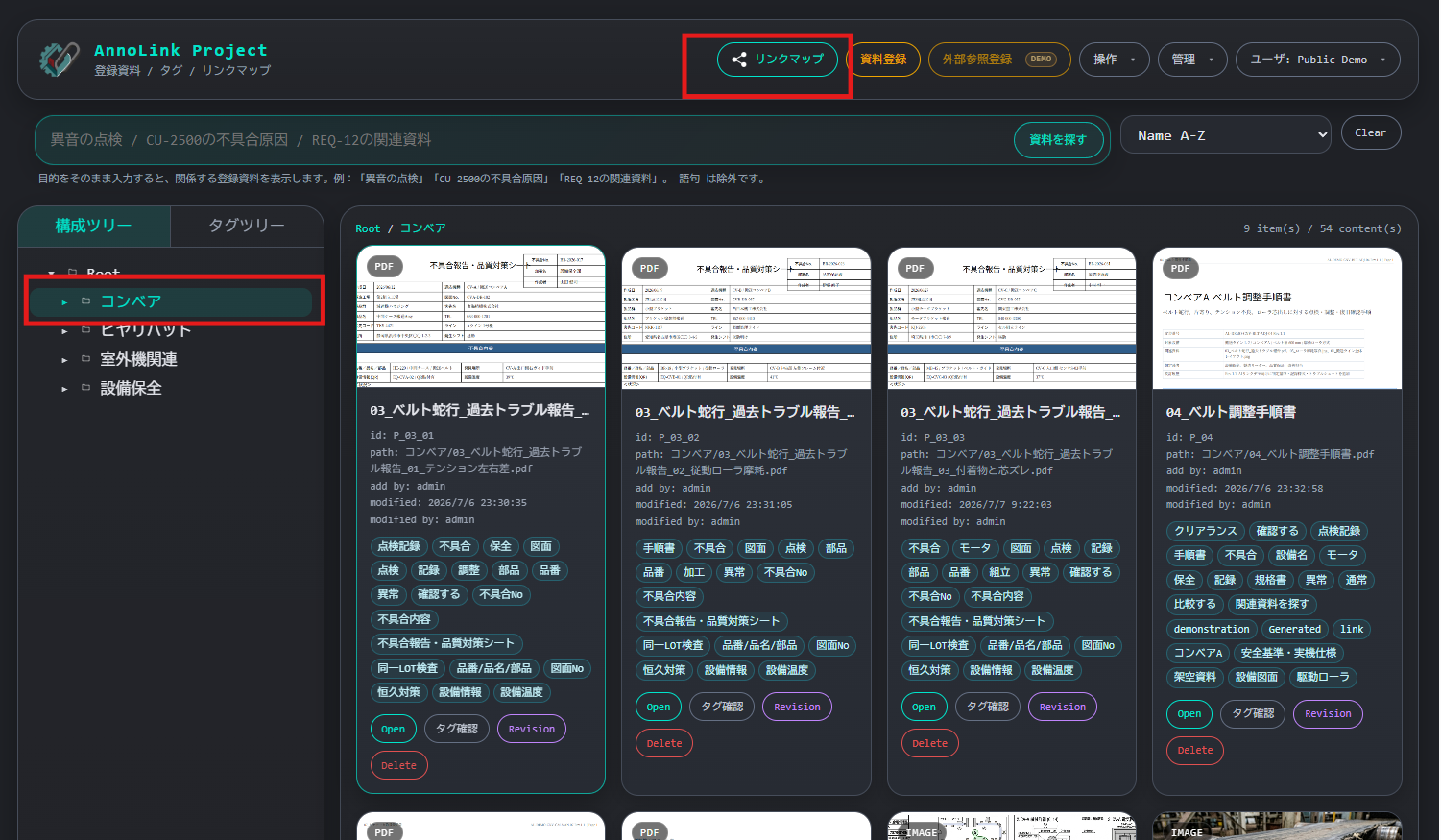Click the 加工 tag on card P_03_02
Screen dimensions: 1441x840
coord(694,573)
